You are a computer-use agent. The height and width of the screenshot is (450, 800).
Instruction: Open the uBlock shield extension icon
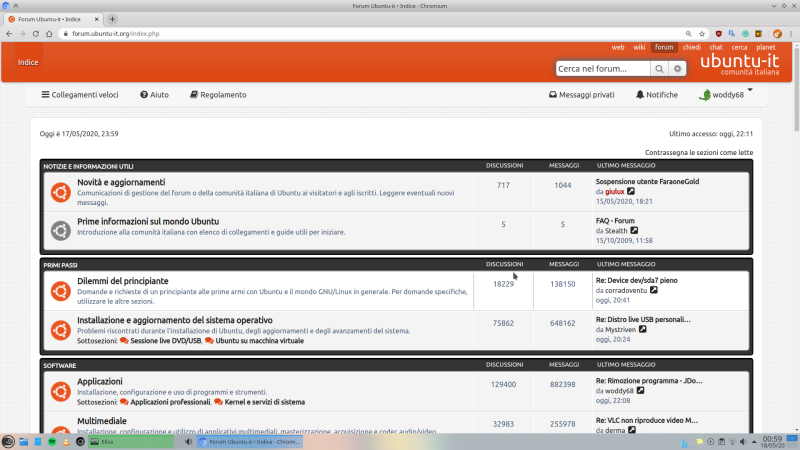point(718,34)
